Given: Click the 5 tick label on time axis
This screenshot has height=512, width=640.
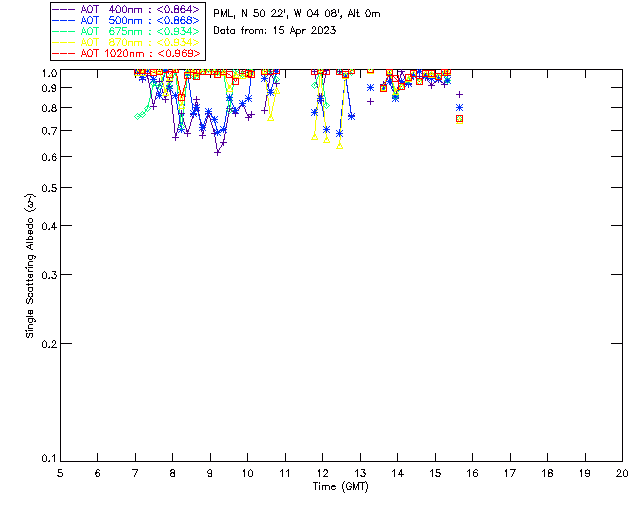Looking at the screenshot, I should pyautogui.click(x=60, y=472).
